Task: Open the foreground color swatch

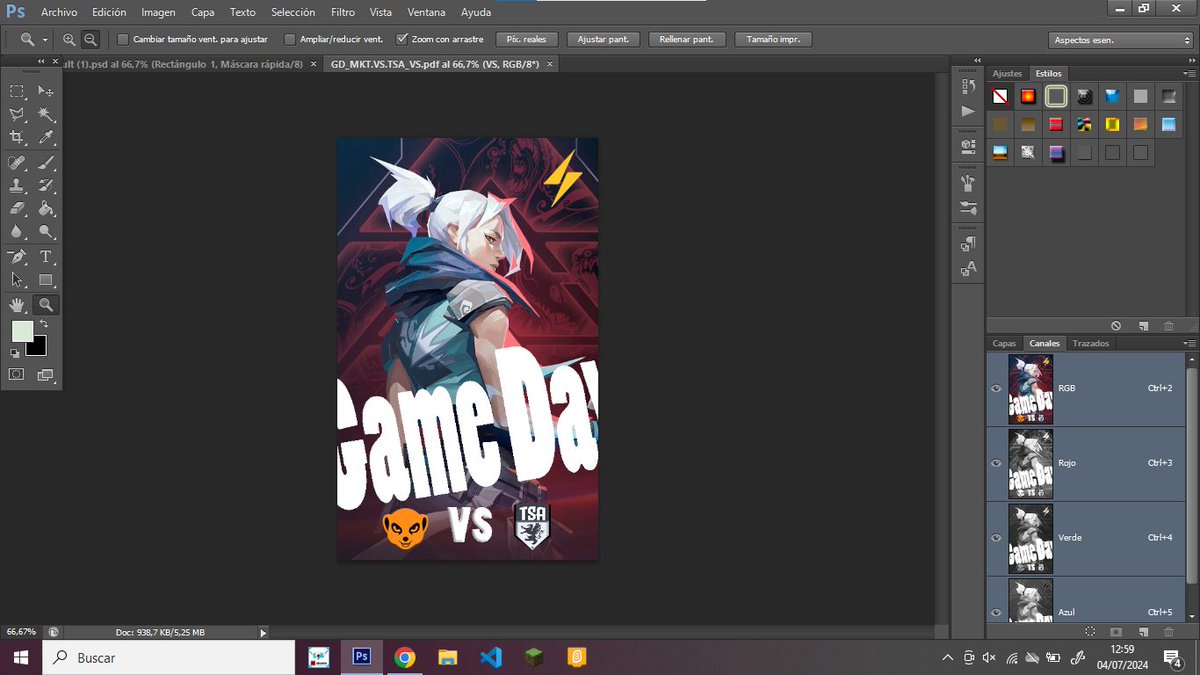Action: coord(21,331)
